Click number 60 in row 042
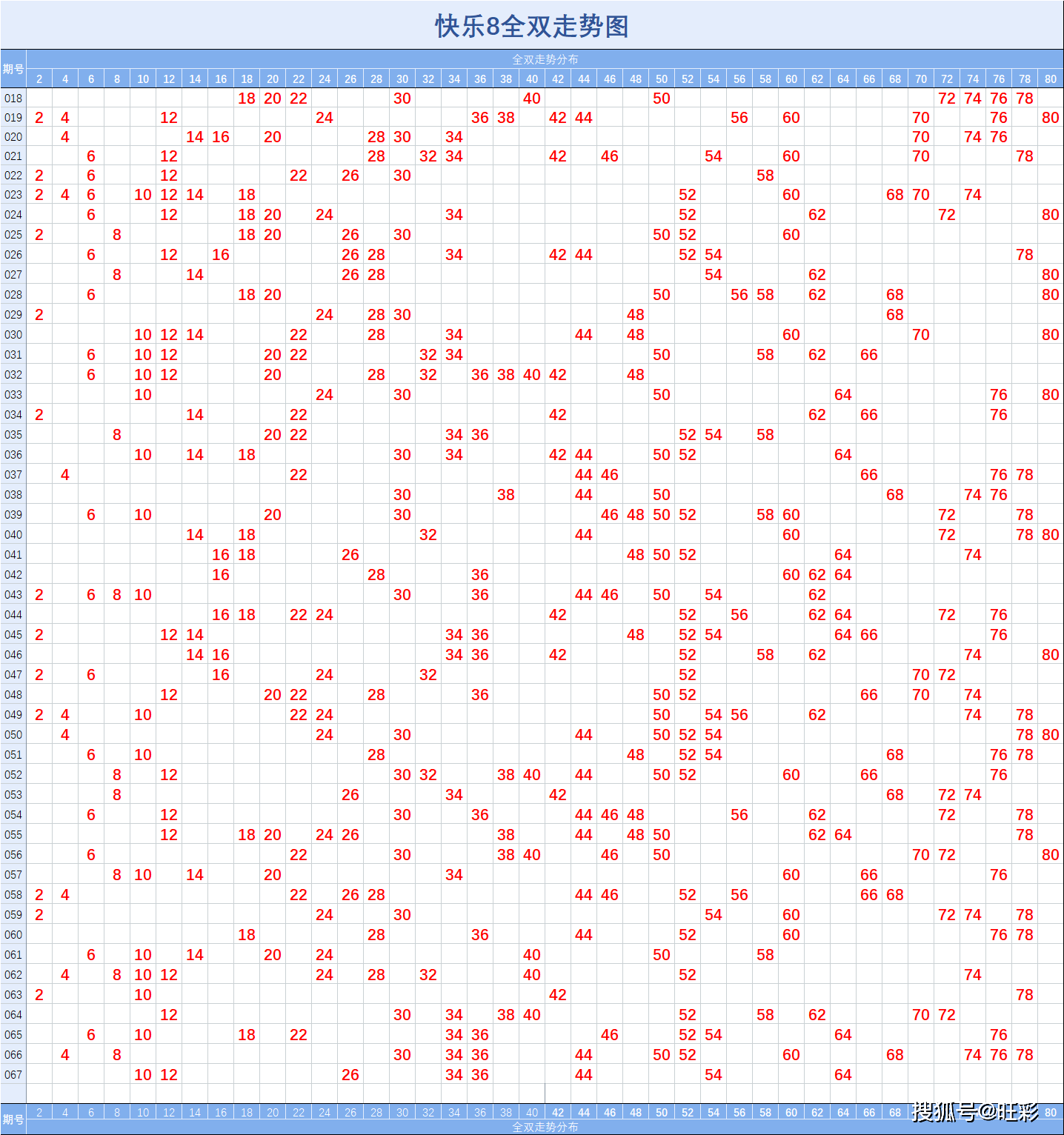 [x=791, y=575]
